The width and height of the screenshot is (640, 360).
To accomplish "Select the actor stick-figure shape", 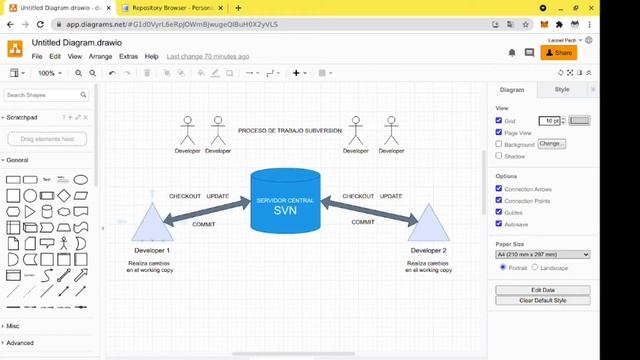I will tap(64, 243).
